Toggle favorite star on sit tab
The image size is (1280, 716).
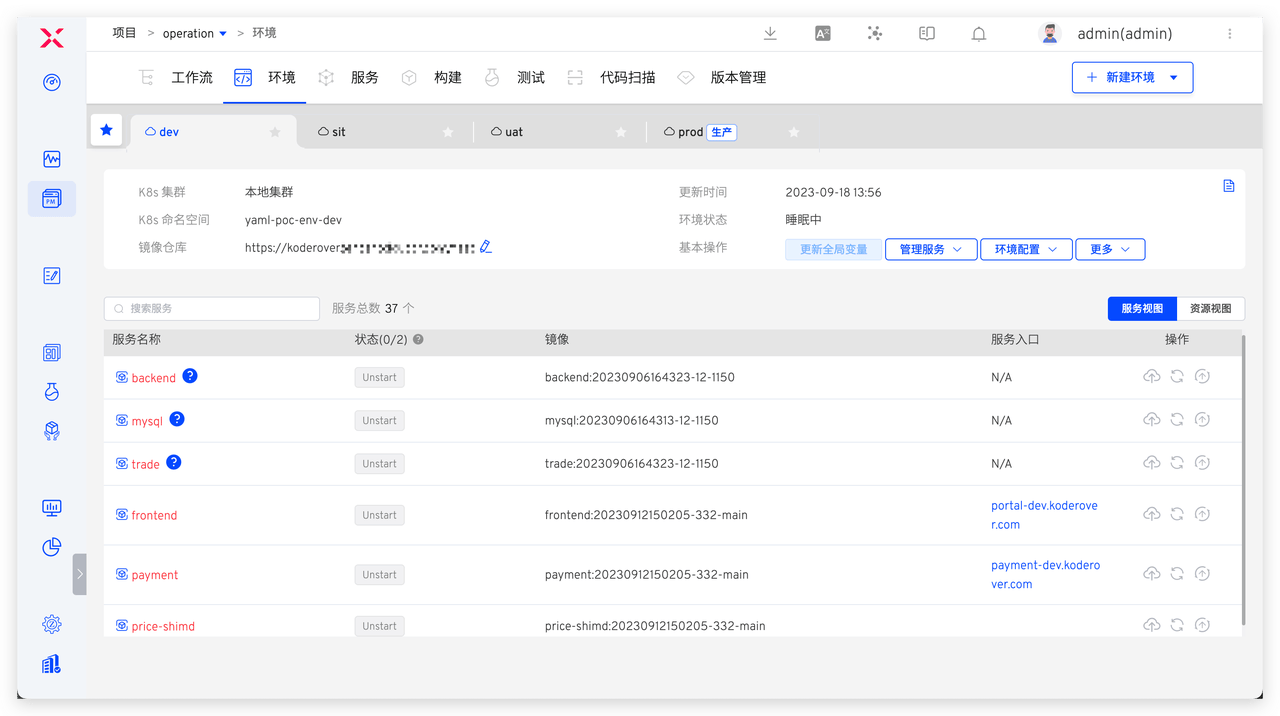pyautogui.click(x=448, y=132)
